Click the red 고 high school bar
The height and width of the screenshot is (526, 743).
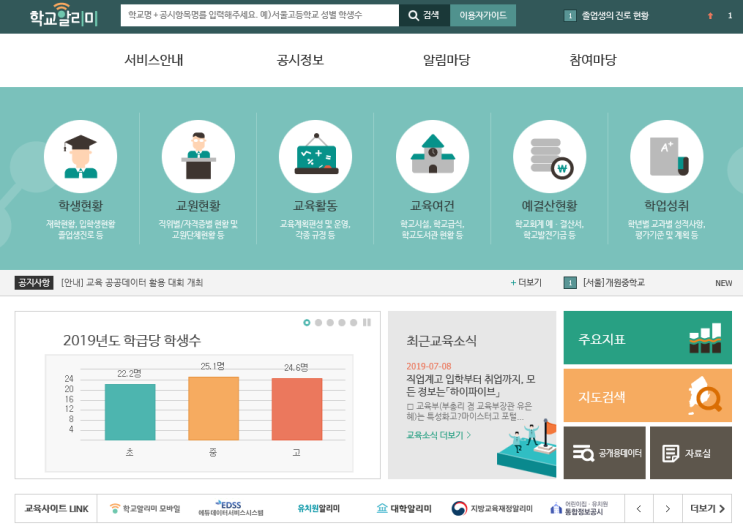[x=297, y=409]
